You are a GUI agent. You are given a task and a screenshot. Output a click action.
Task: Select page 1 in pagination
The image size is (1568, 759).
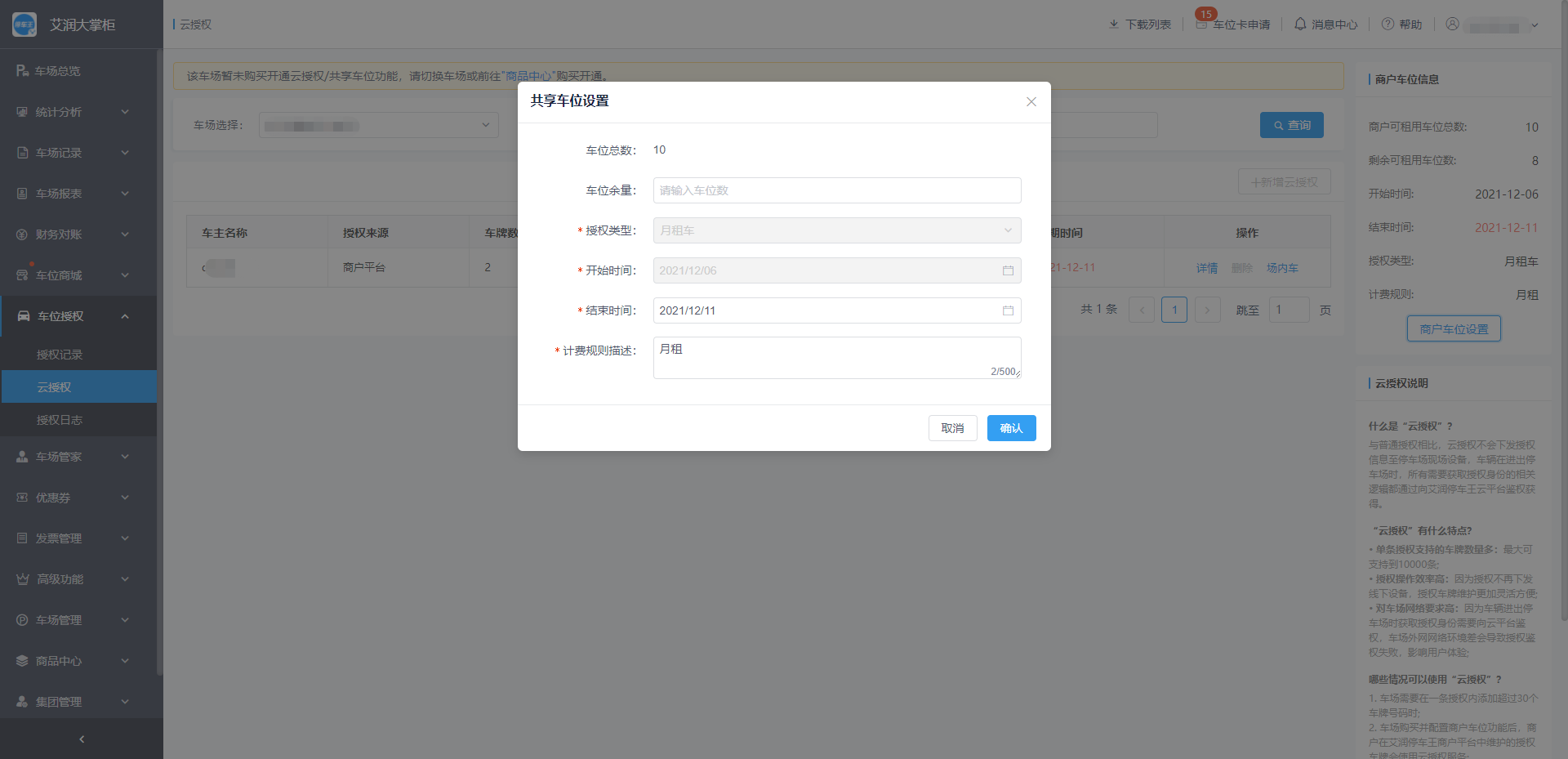[x=1174, y=310]
